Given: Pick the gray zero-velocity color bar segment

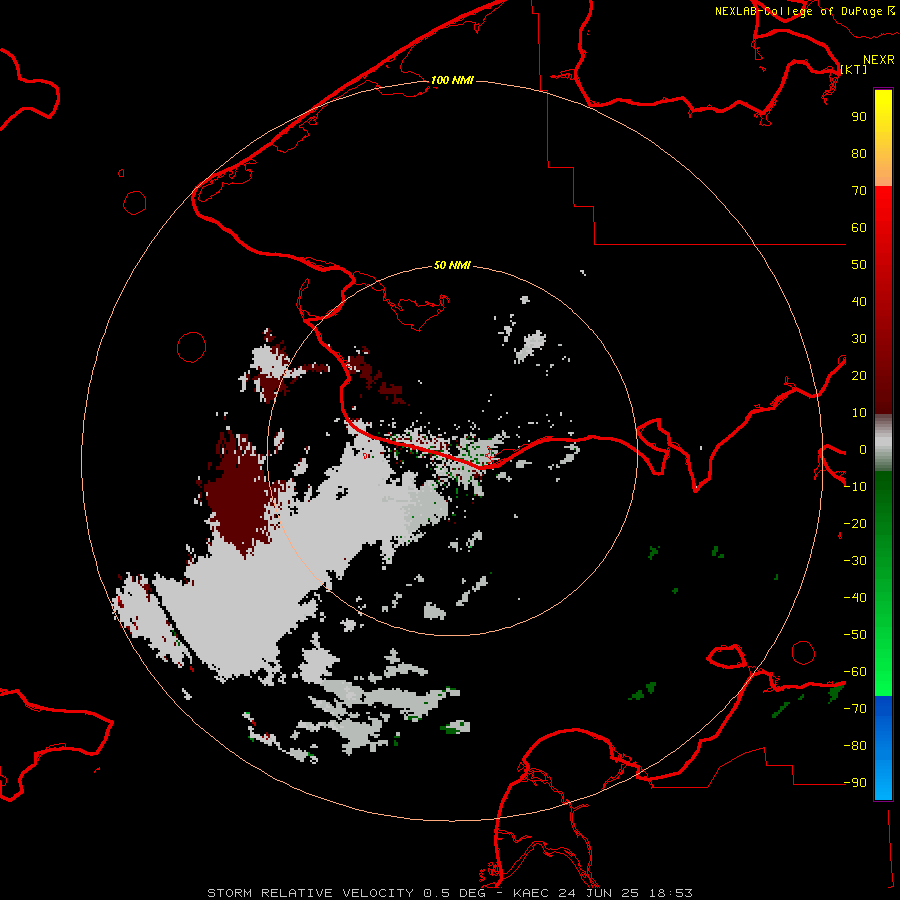Looking at the screenshot, I should [883, 443].
